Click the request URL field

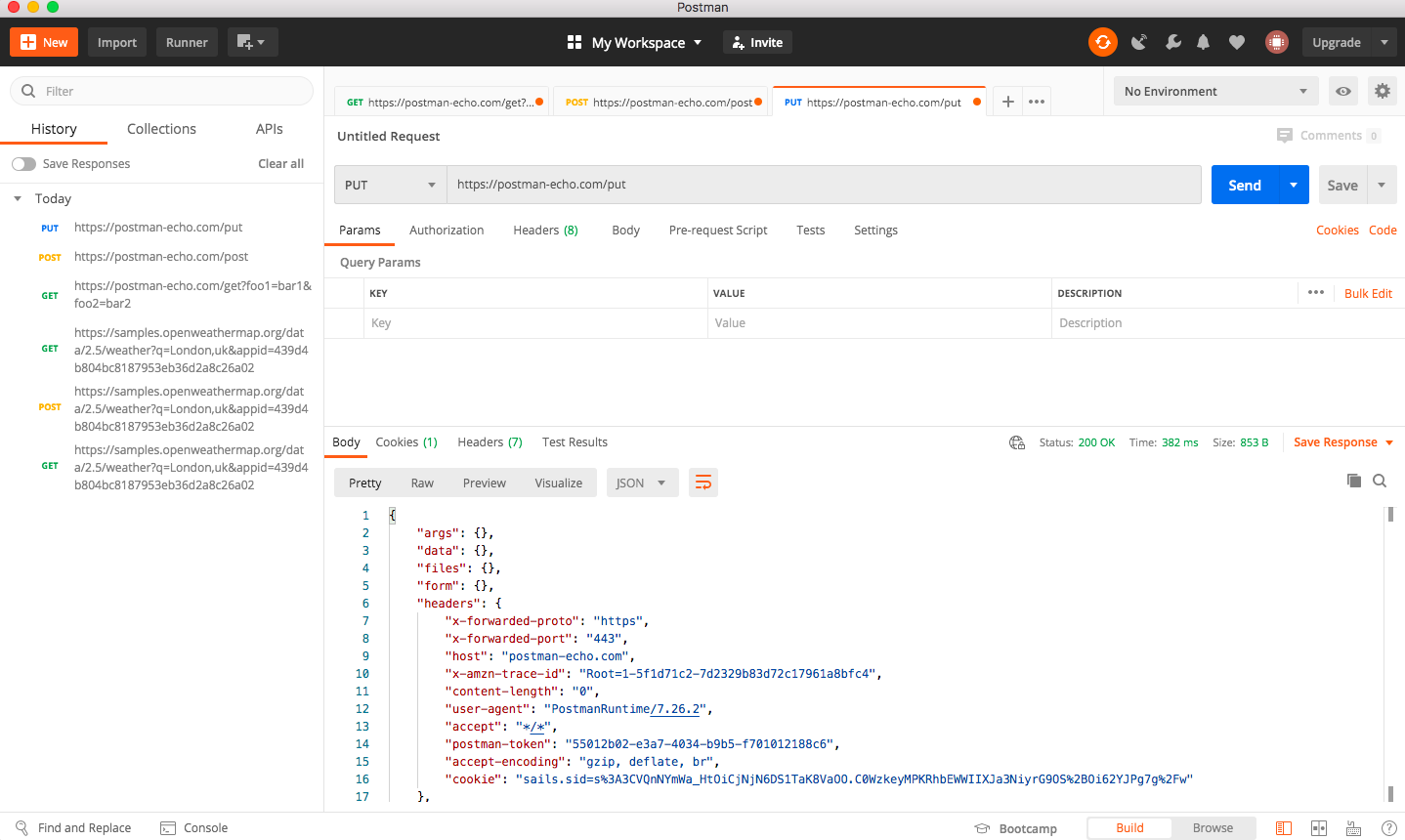coord(824,185)
